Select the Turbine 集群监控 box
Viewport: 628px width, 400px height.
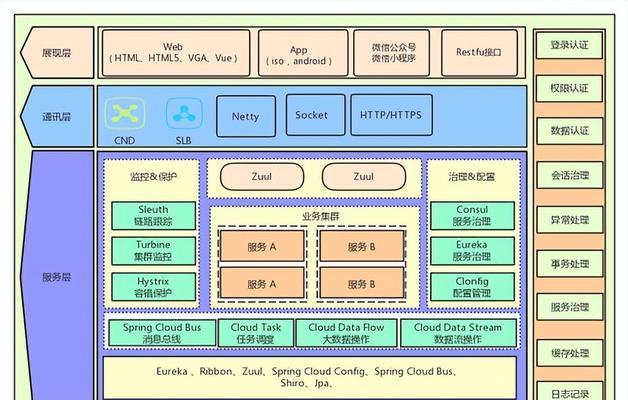tap(153, 251)
